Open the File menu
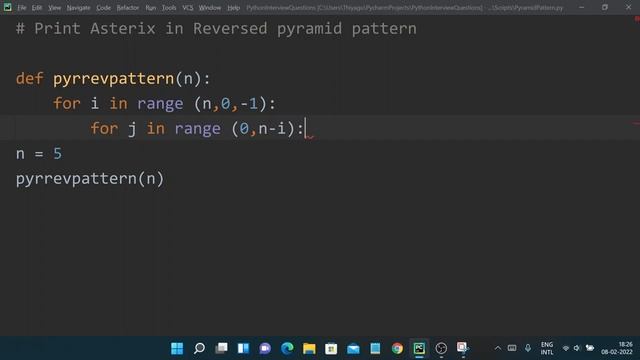This screenshot has width=640, height=360. click(x=22, y=8)
